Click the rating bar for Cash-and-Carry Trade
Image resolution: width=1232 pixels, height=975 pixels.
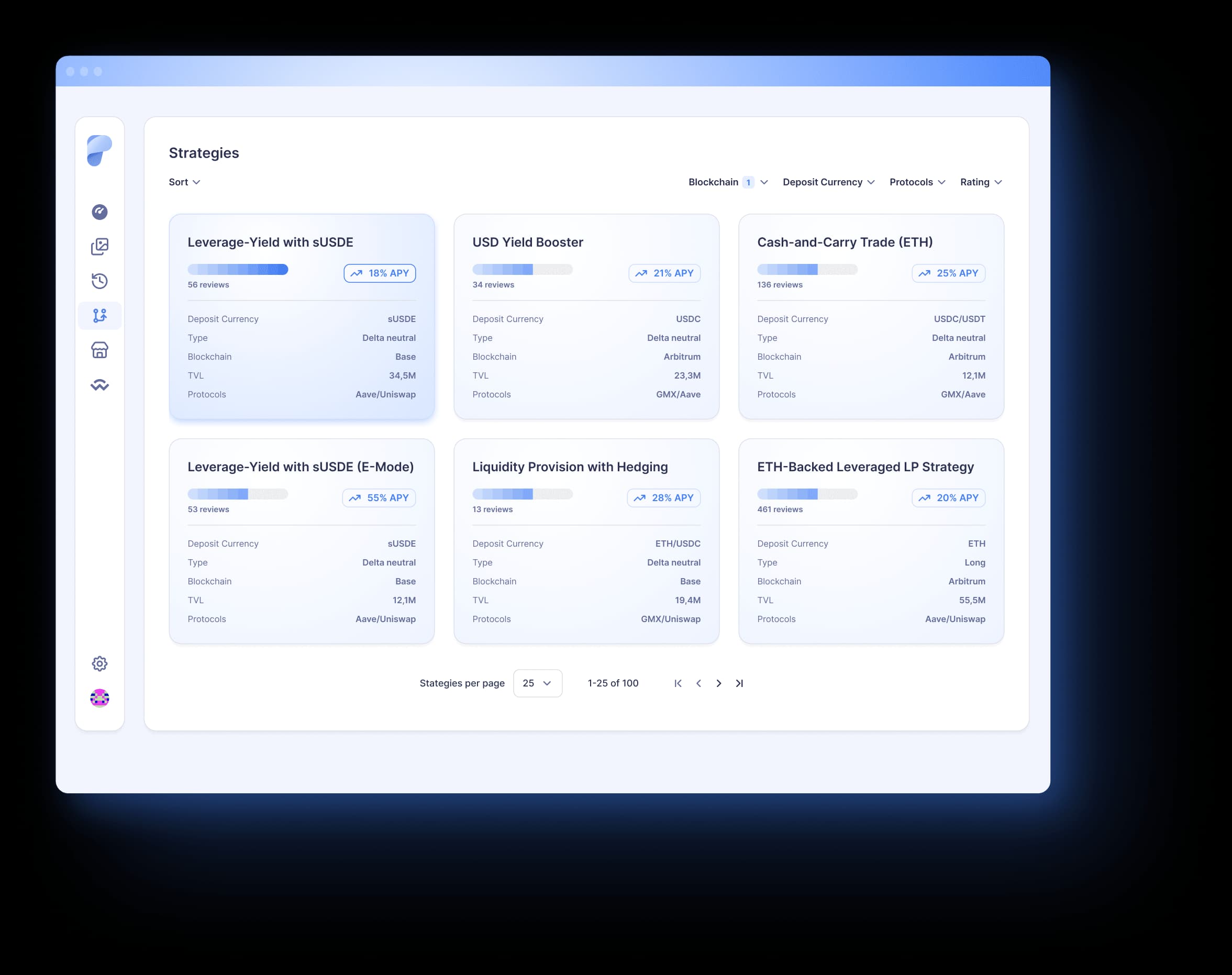pos(807,269)
